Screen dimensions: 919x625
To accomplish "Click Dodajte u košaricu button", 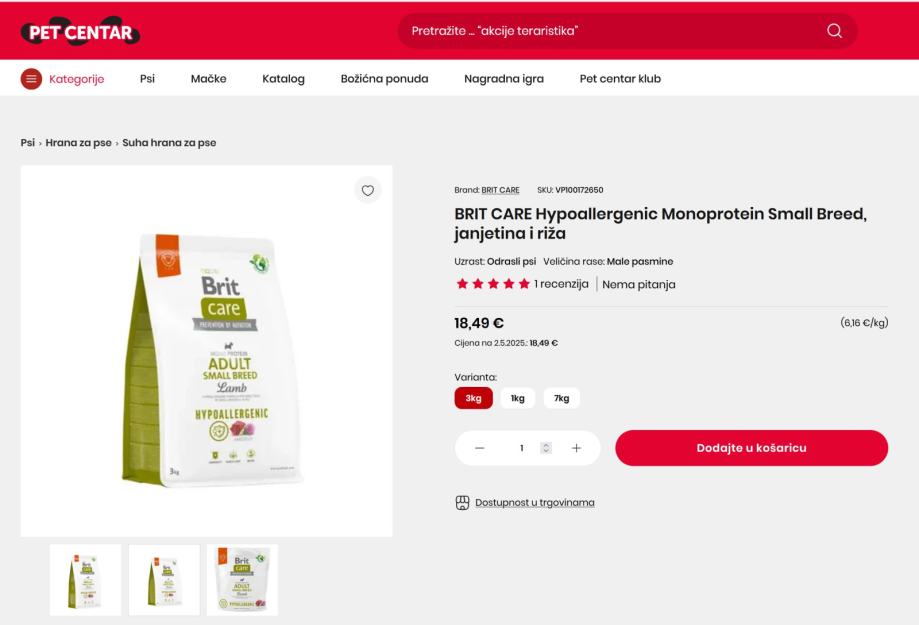I will pyautogui.click(x=751, y=448).
